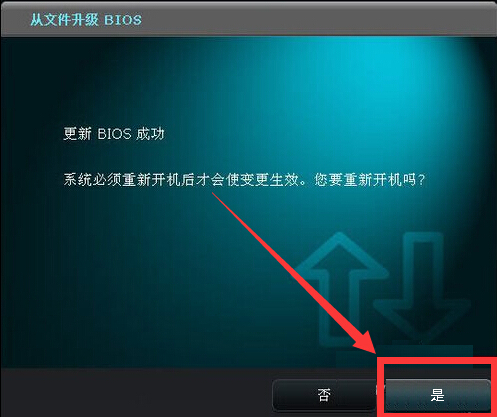Click the 更新 BIOS 成功 message
This screenshot has width=497, height=417.
(114, 134)
